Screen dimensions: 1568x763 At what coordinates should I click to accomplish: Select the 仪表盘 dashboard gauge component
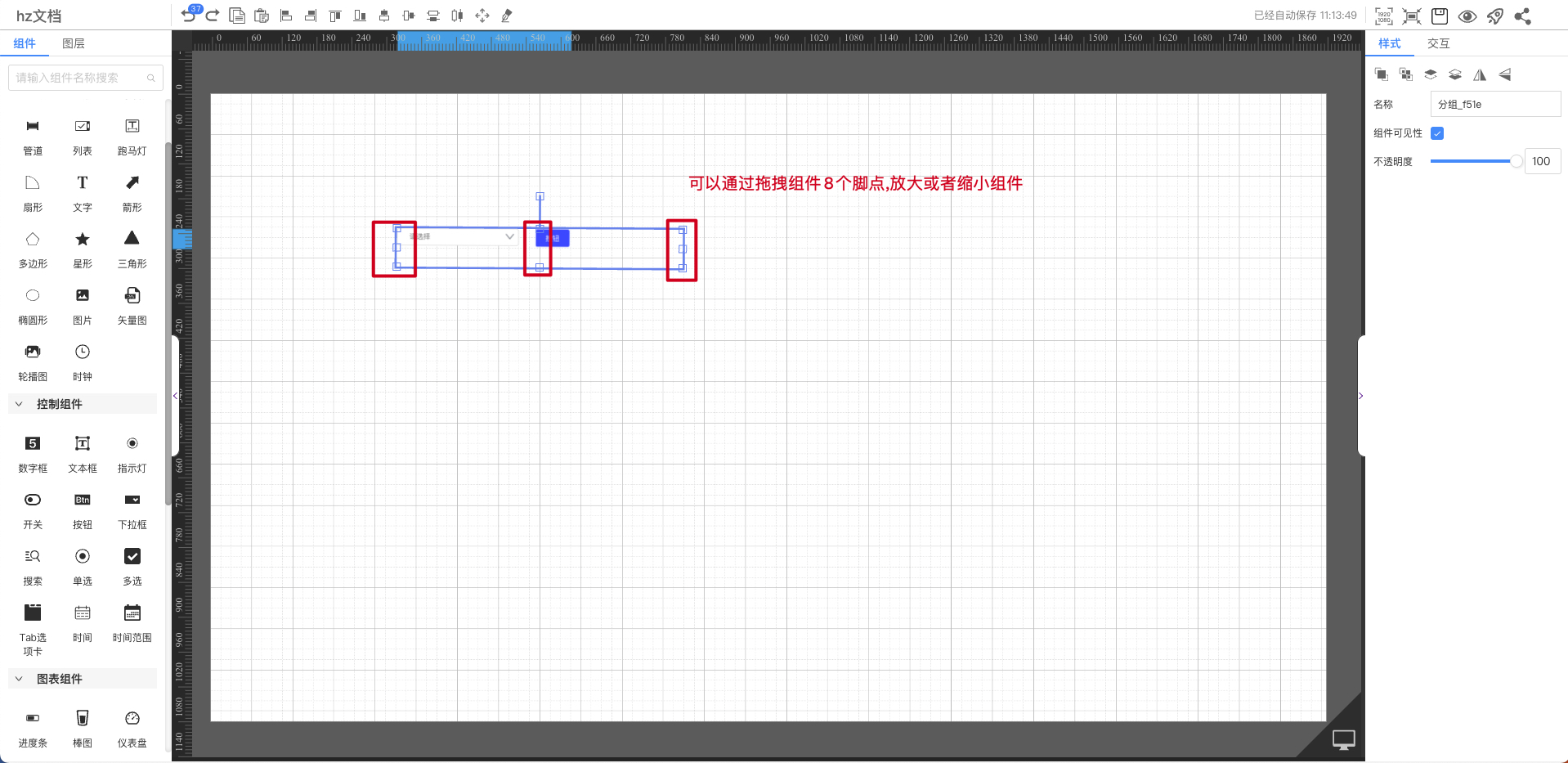click(x=132, y=729)
